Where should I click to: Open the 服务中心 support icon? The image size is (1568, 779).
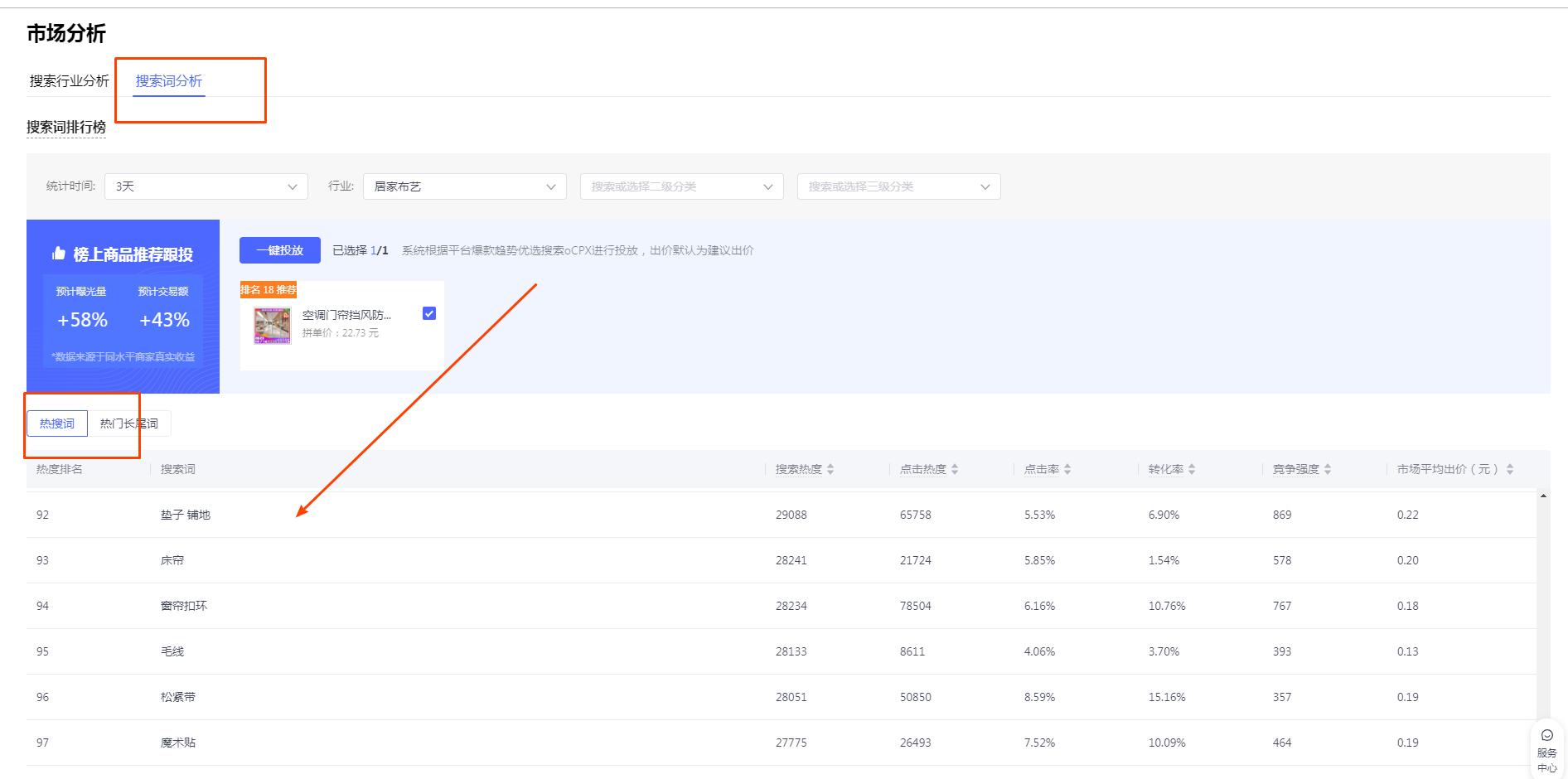click(x=1546, y=750)
